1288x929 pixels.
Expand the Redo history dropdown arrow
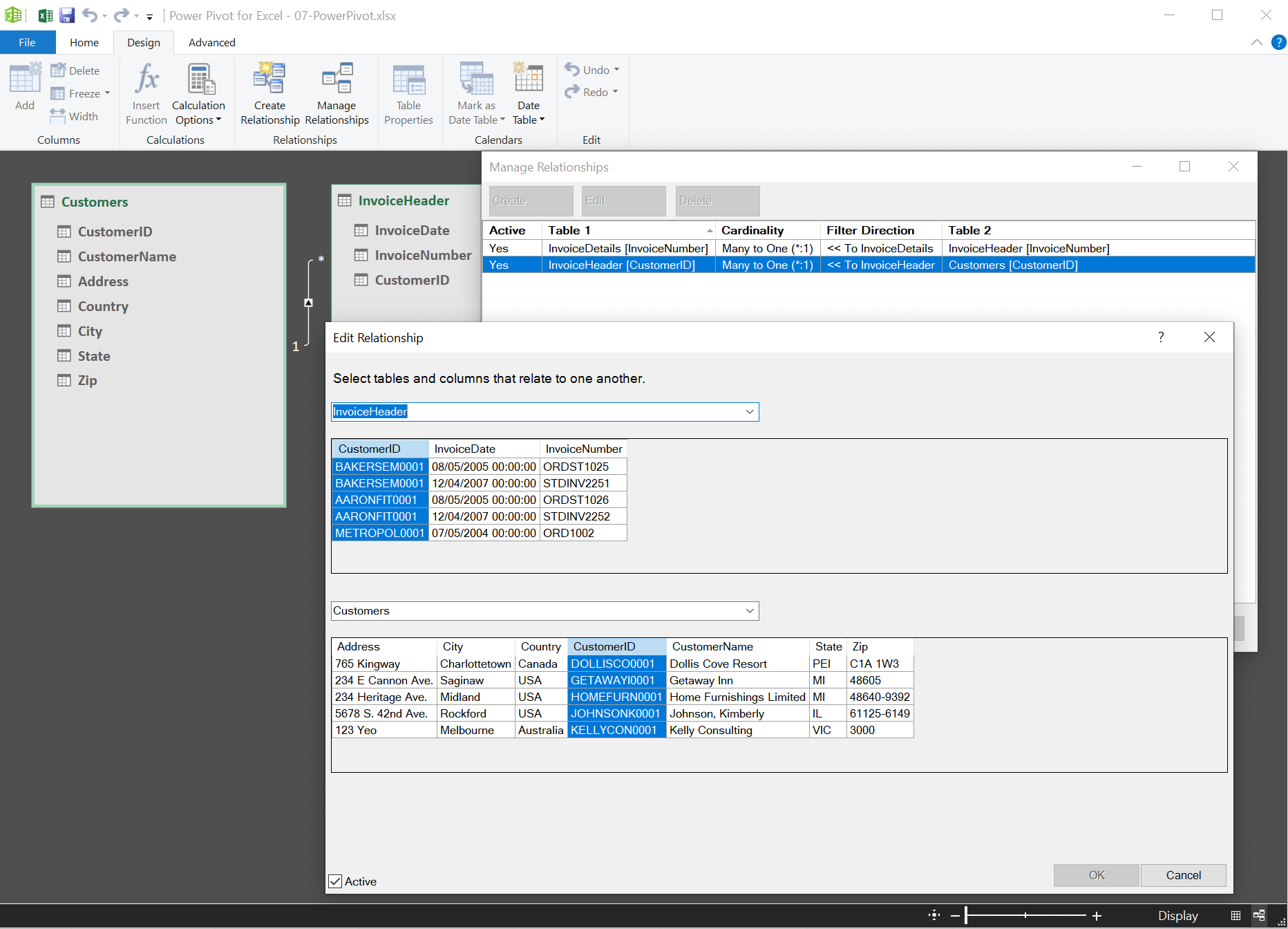click(615, 92)
